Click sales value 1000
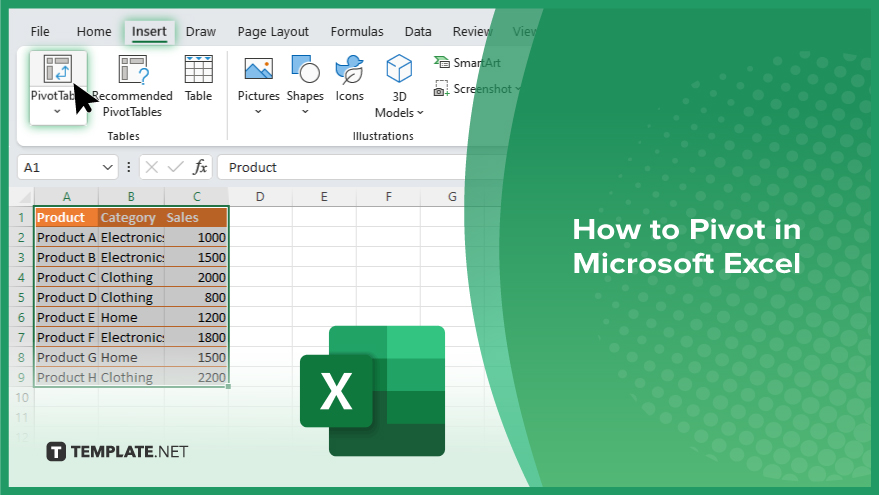 196,238
